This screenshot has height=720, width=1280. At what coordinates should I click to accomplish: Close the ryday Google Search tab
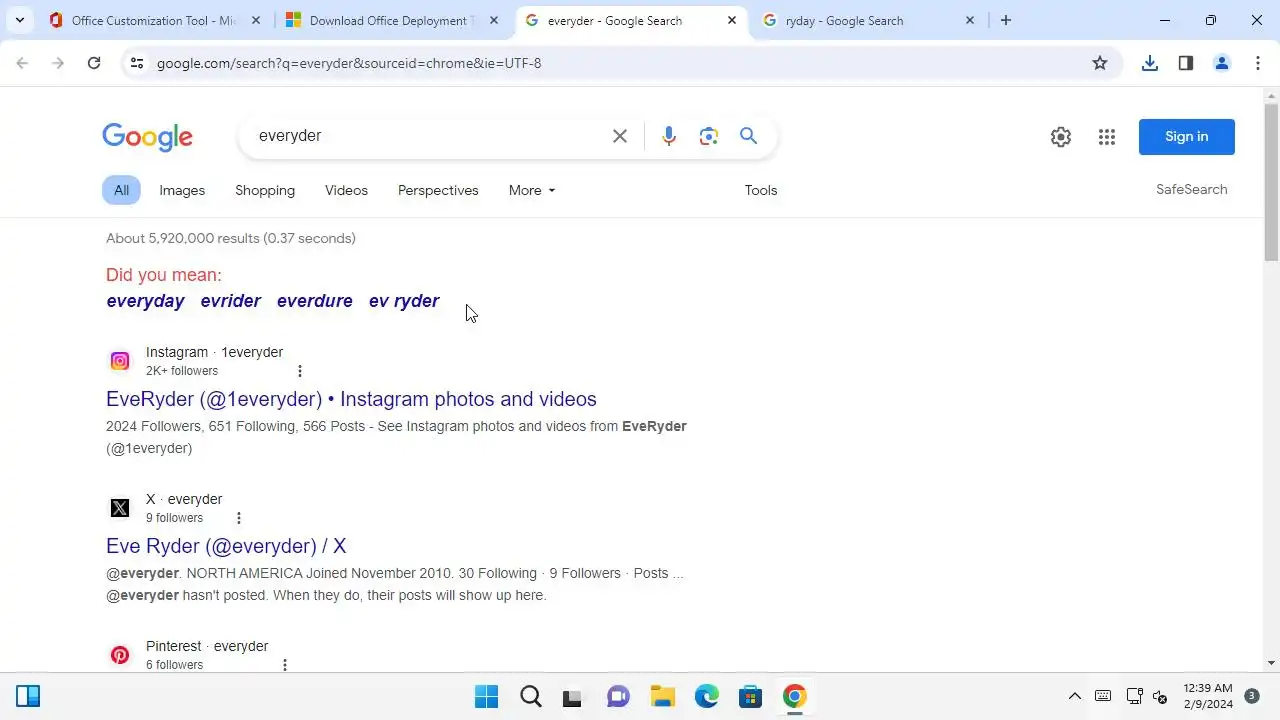pyautogui.click(x=970, y=20)
